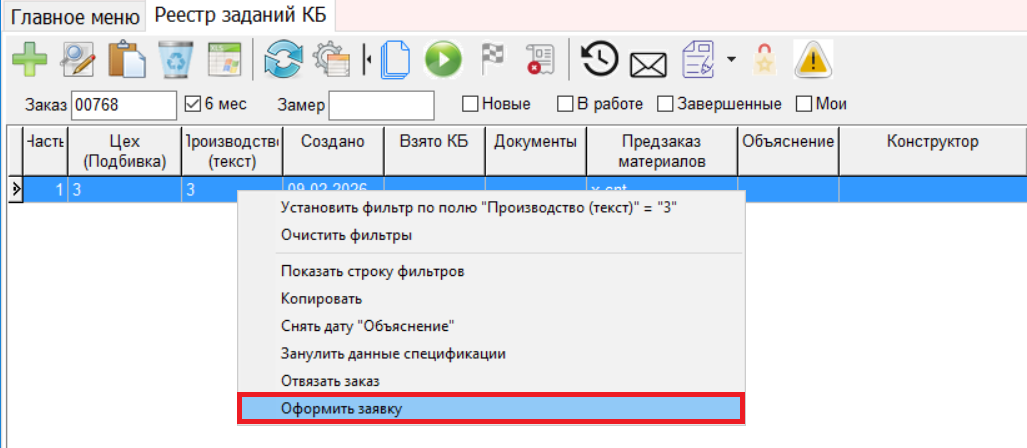
Task: Tick the "Завершенные" checkbox
Action: tap(664, 104)
